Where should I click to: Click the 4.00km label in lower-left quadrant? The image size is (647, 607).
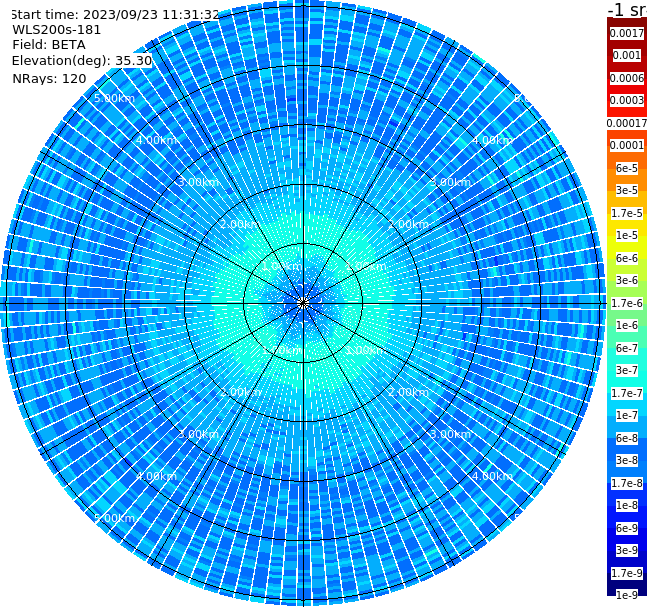click(156, 476)
